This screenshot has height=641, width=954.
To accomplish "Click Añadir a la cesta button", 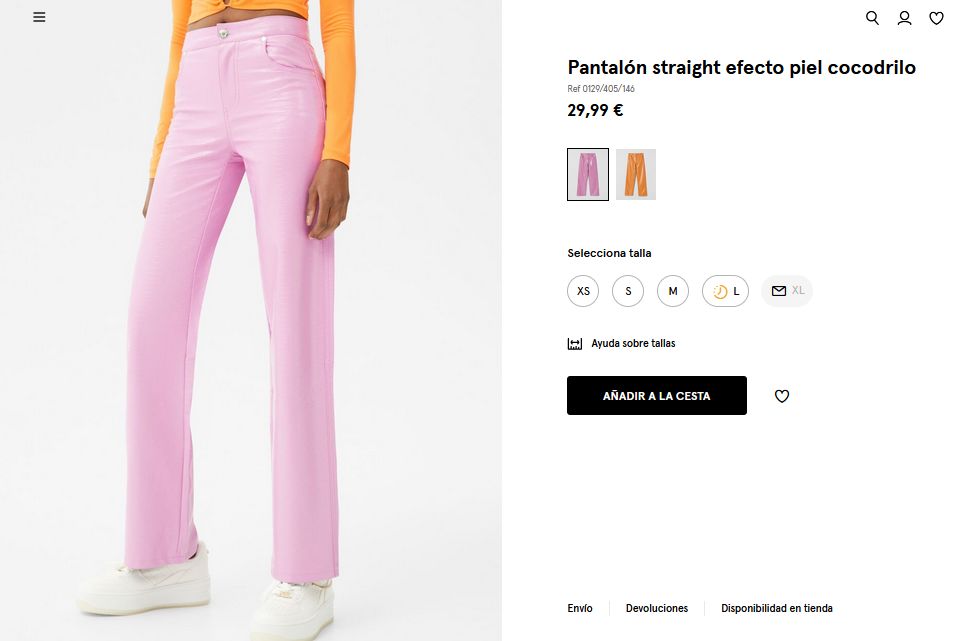I will pyautogui.click(x=656, y=396).
